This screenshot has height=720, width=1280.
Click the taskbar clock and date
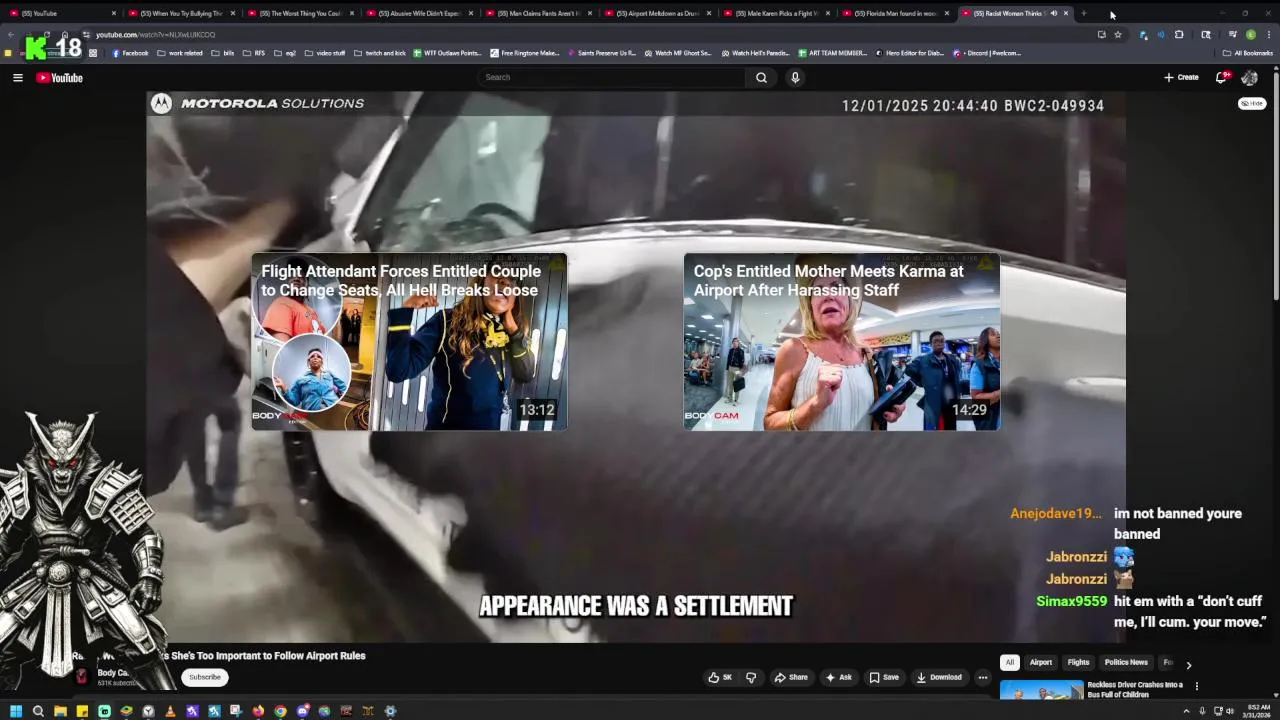pyautogui.click(x=1255, y=711)
